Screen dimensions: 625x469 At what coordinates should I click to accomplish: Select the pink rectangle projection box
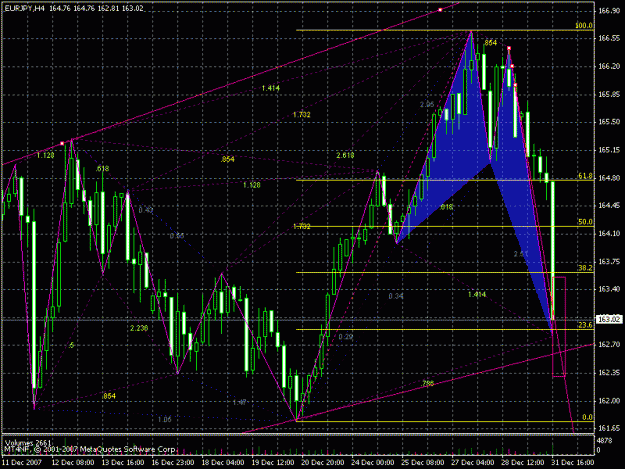click(x=559, y=326)
